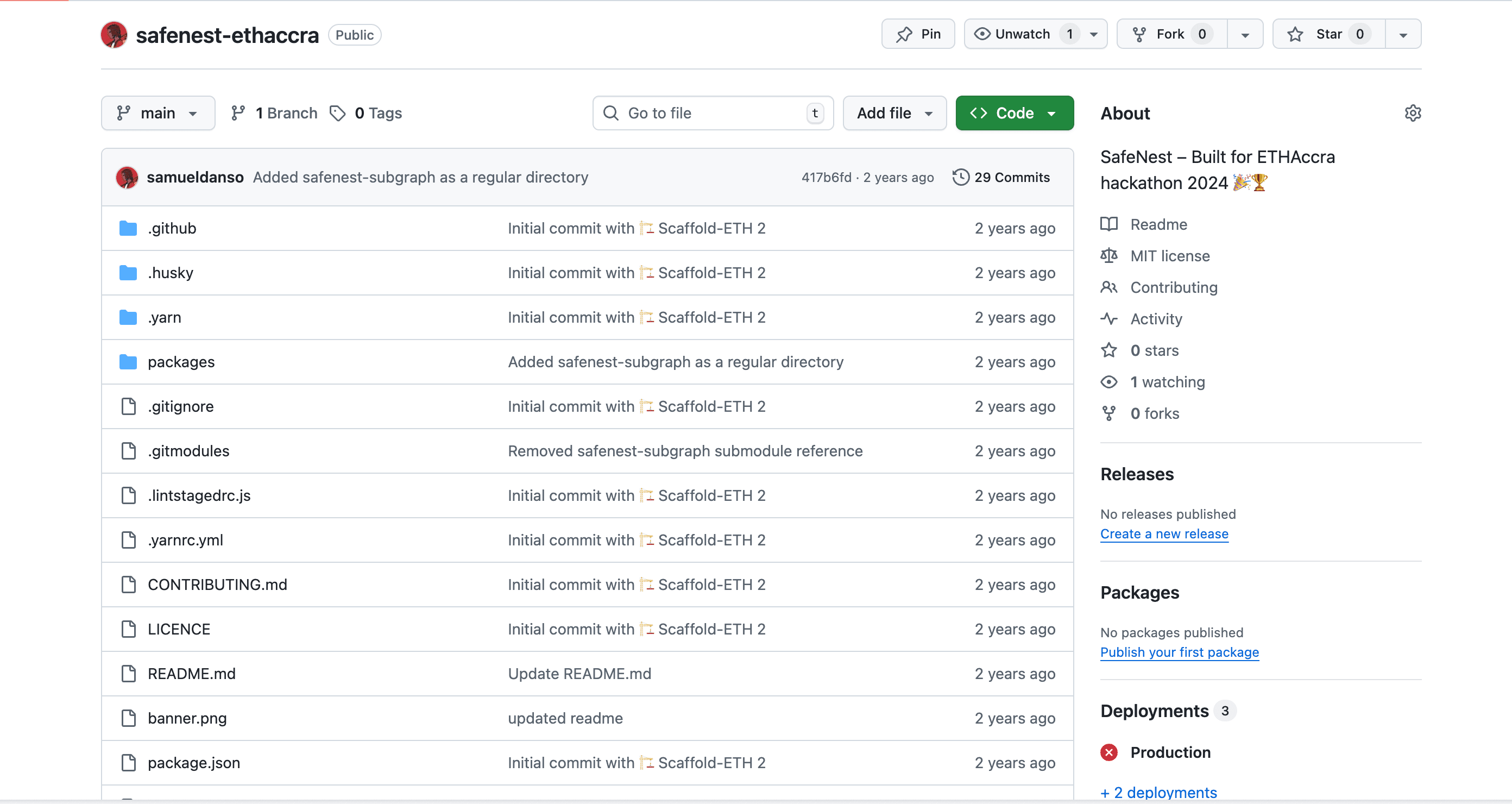Click the branch icon beside 1 Branch
Screen dimensions: 1512x804
(238, 113)
